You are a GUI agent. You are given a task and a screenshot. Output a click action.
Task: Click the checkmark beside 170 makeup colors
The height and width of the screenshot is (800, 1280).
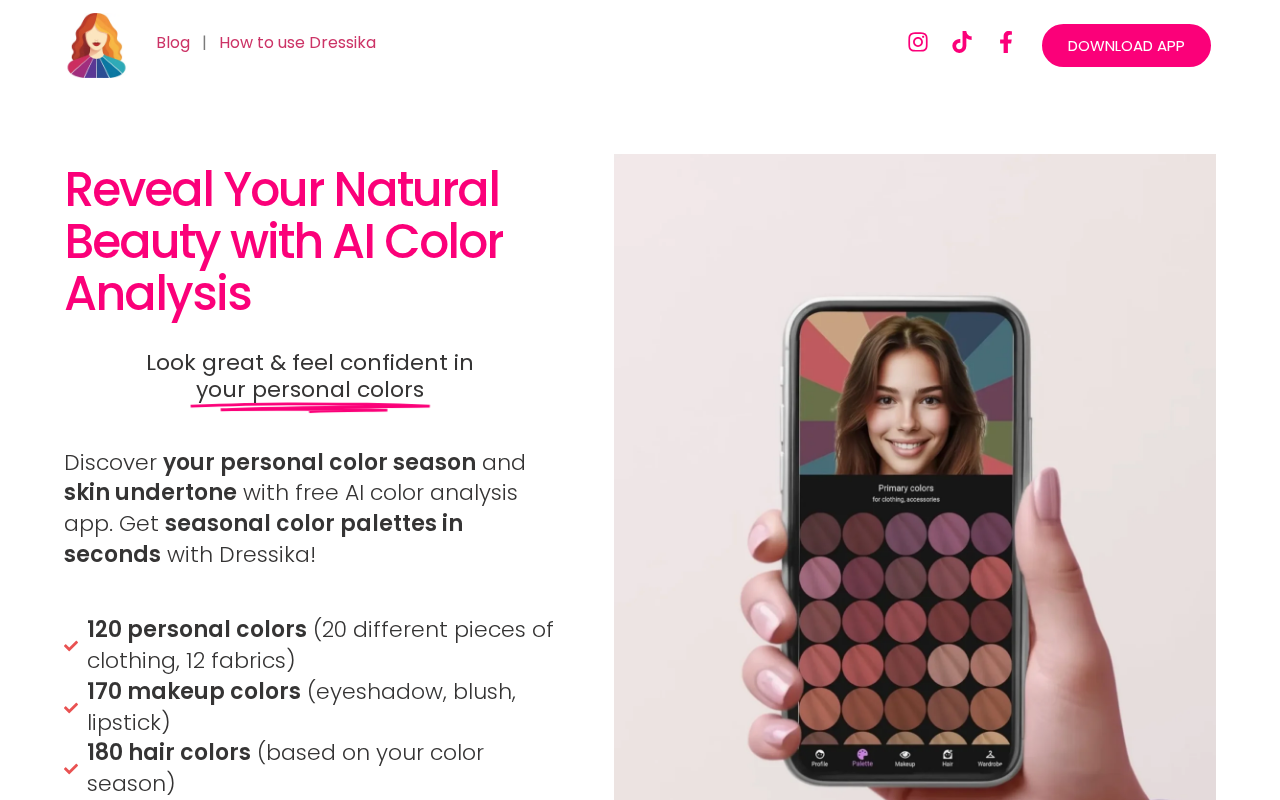point(71,708)
